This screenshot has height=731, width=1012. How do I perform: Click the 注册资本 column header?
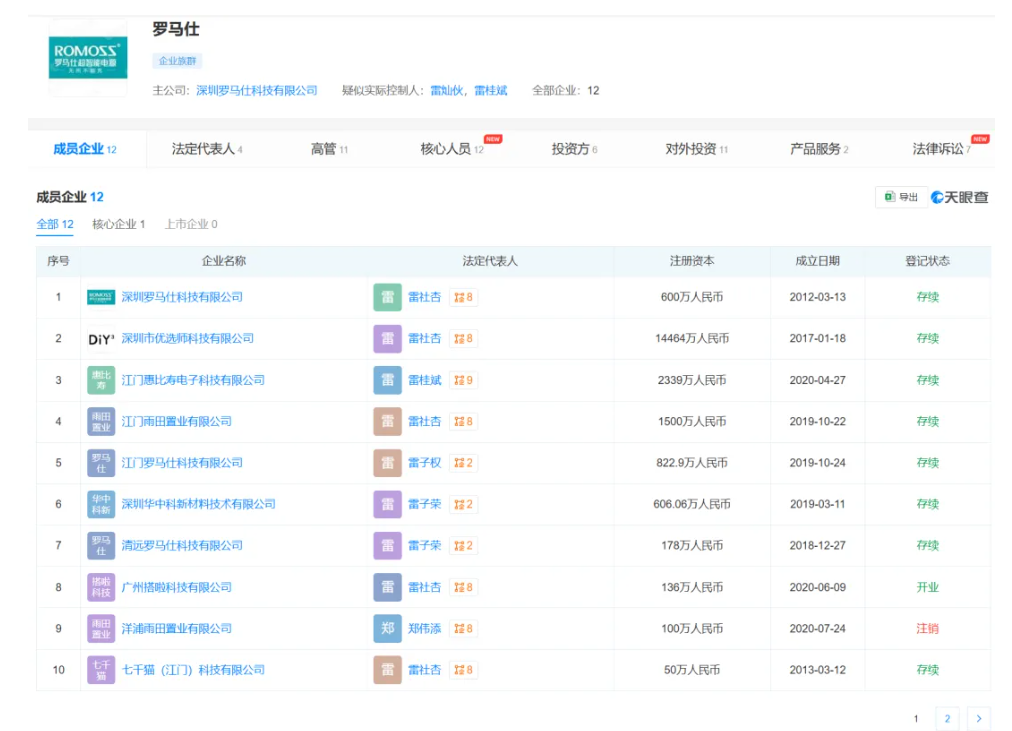692,261
